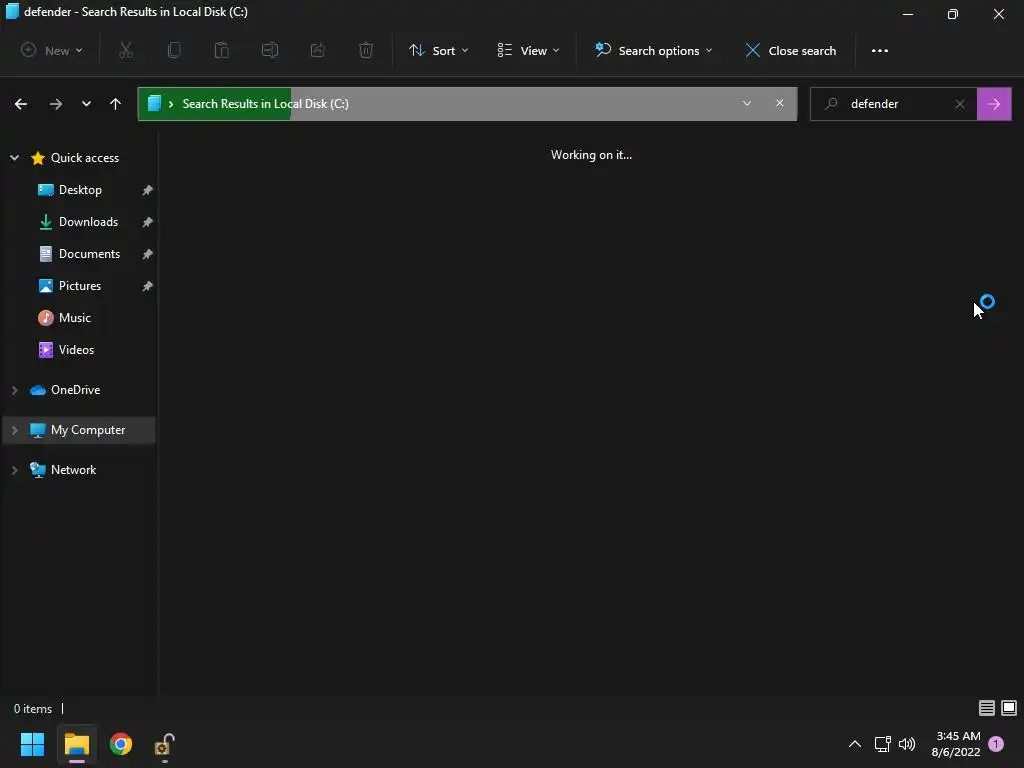This screenshot has height=768, width=1024.
Task: Click the Delete trash icon
Action: pyautogui.click(x=366, y=50)
